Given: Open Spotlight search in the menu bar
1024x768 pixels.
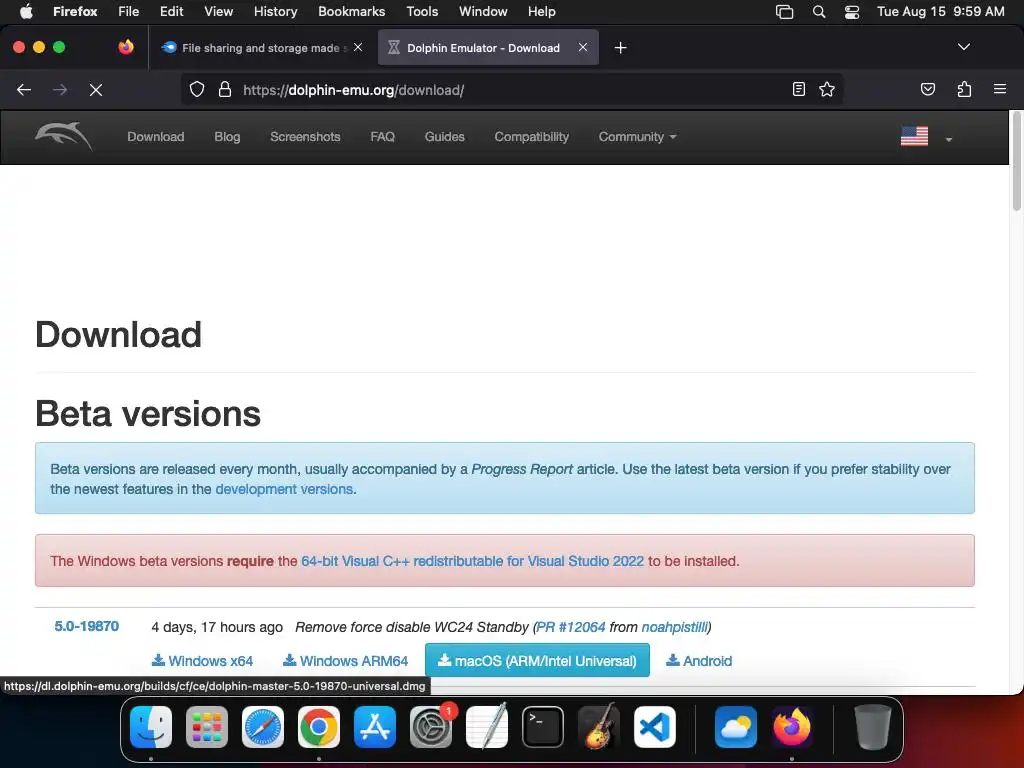Looking at the screenshot, I should click(818, 11).
